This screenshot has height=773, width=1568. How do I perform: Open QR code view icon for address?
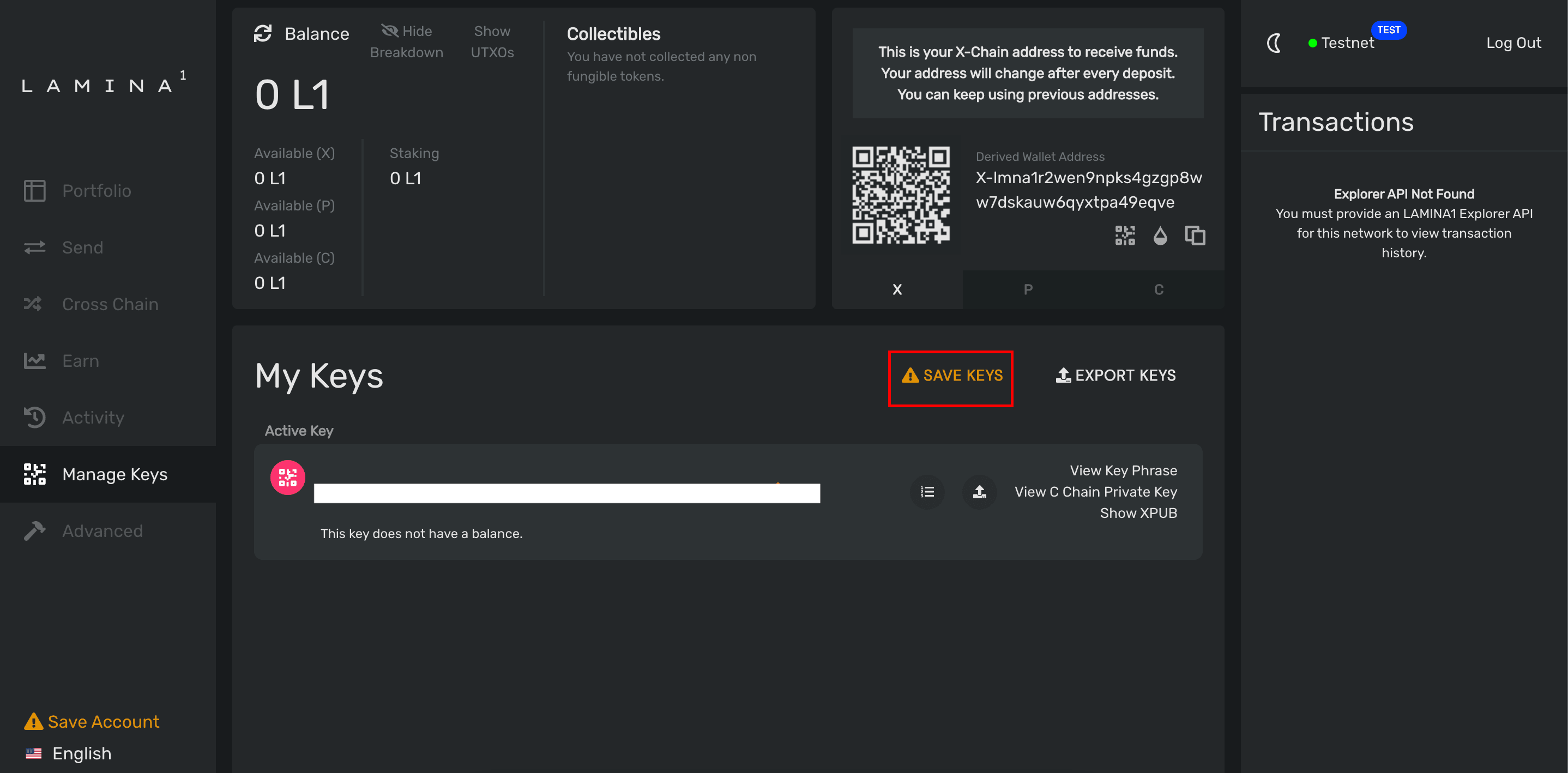point(1125,235)
